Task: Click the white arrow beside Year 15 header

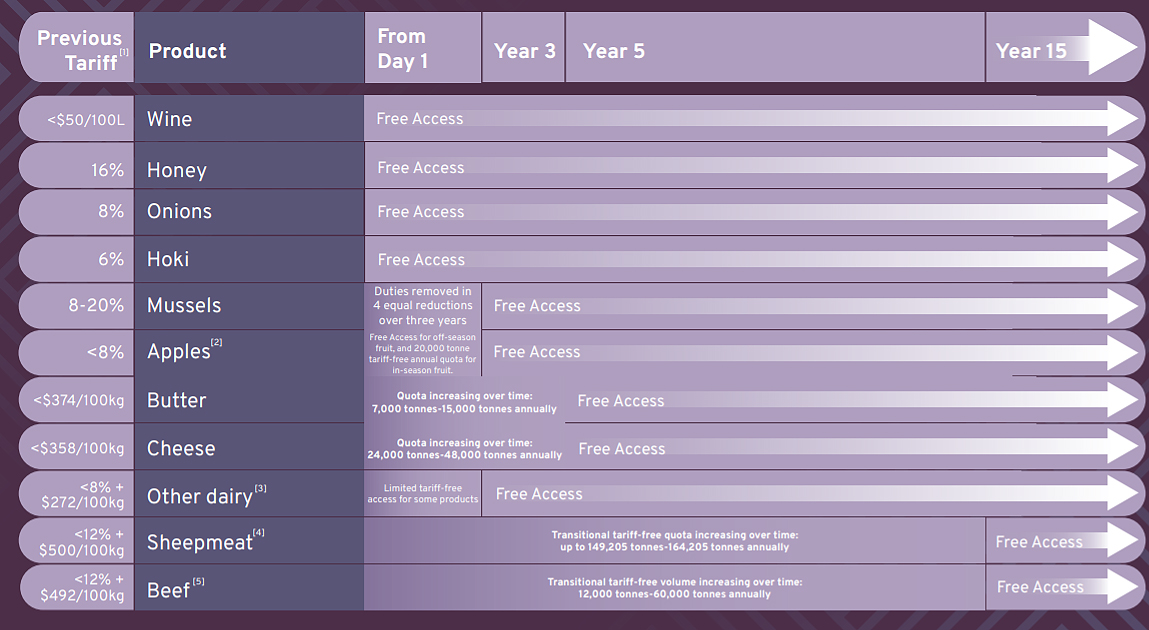Action: click(1112, 47)
